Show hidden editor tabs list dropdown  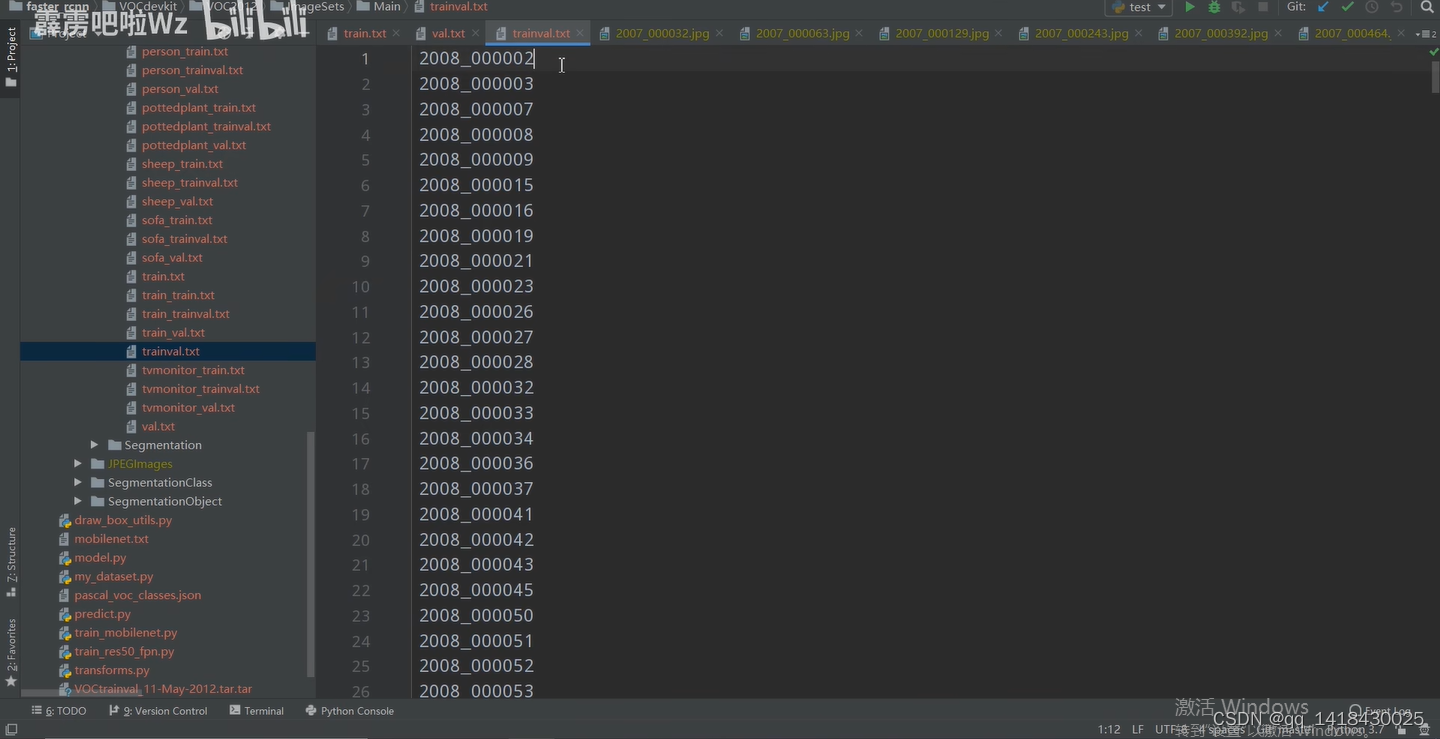pos(1428,34)
